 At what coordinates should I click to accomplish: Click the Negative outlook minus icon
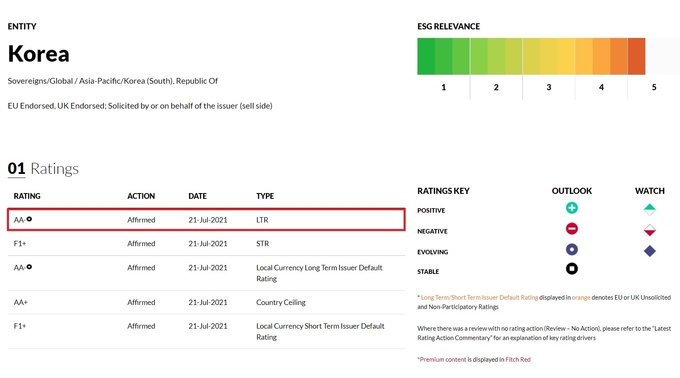[572, 228]
